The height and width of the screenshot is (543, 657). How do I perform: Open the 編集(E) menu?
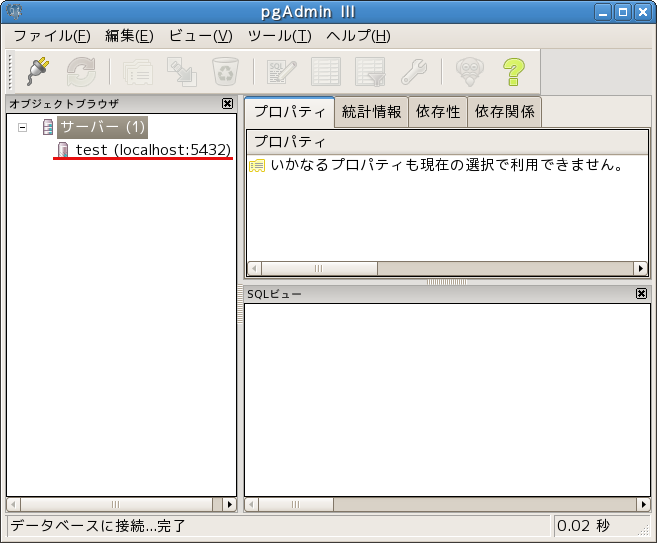click(x=129, y=36)
